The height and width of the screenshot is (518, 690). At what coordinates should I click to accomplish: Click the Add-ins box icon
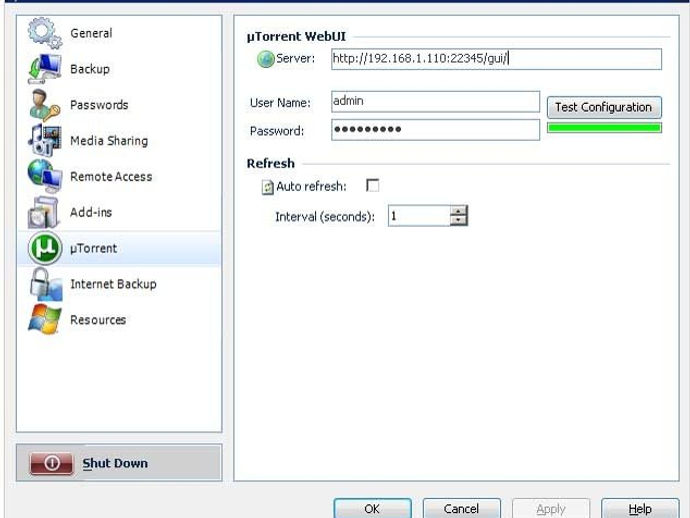tap(44, 212)
